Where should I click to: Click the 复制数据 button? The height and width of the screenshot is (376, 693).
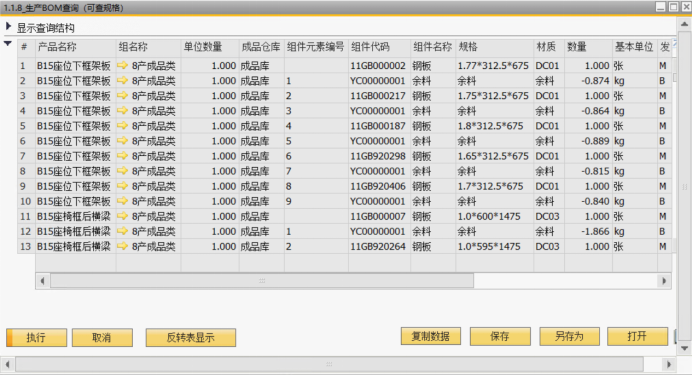pos(431,336)
